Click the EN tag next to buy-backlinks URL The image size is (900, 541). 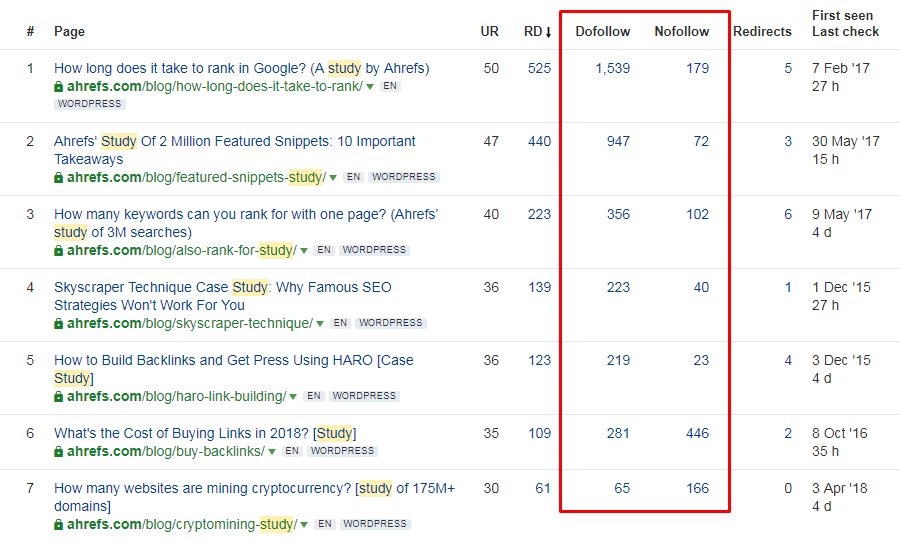(292, 451)
